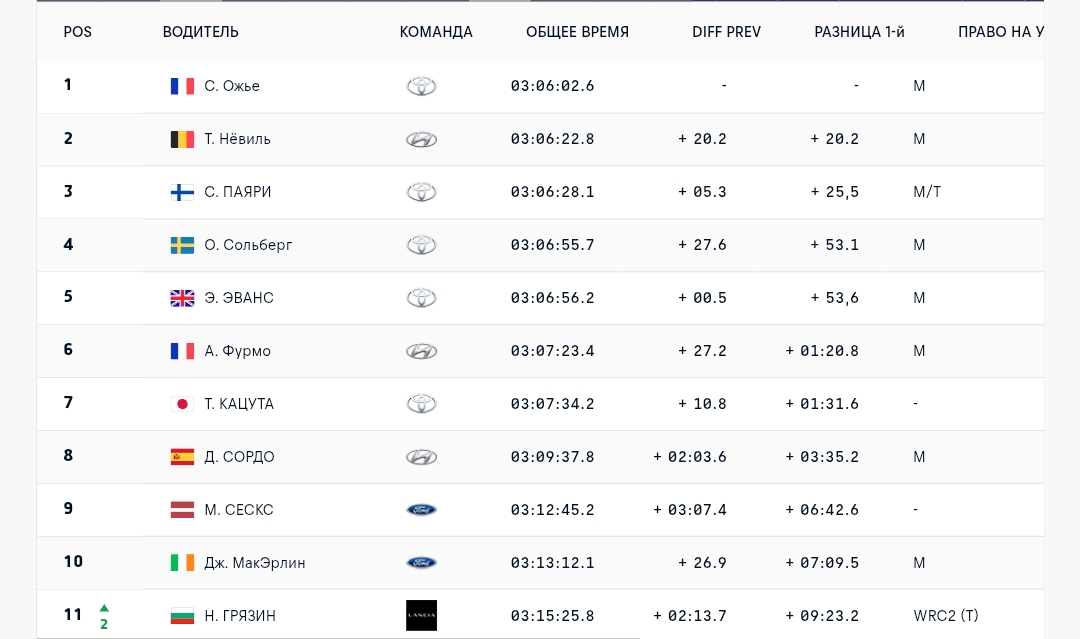Click the Ford logo in М. СЕСКС row
1080x639 pixels.
pos(421,510)
